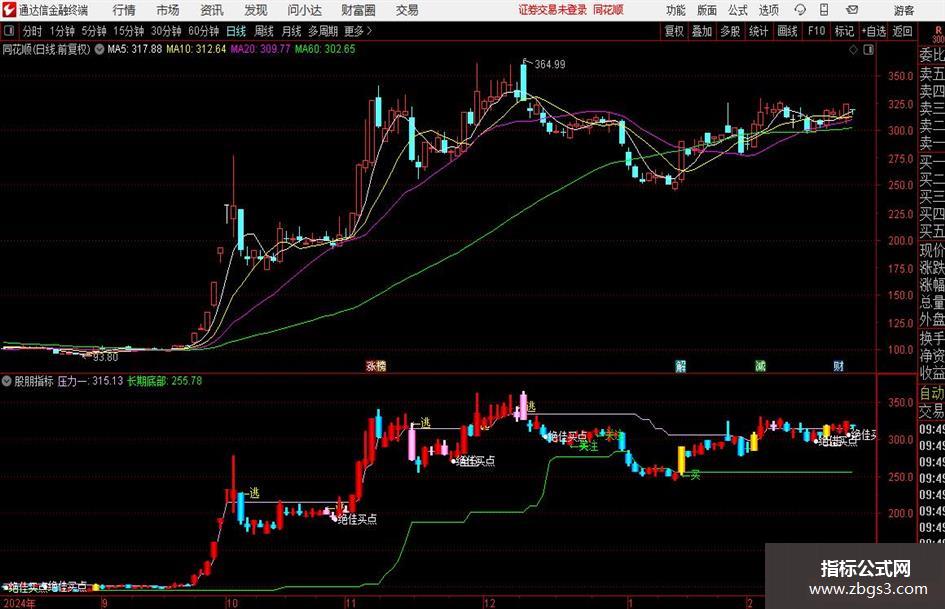Open the 公式 menu
The image size is (945, 609).
[738, 10]
